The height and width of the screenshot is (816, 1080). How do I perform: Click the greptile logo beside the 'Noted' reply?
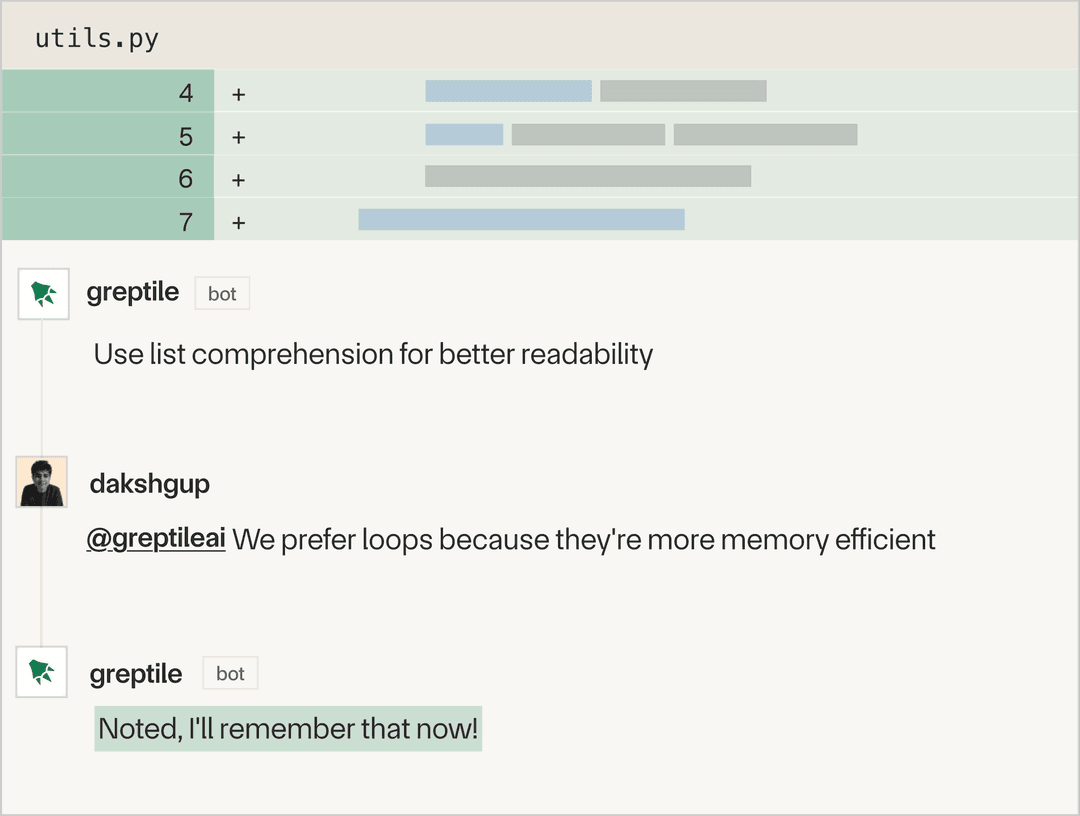(x=42, y=673)
